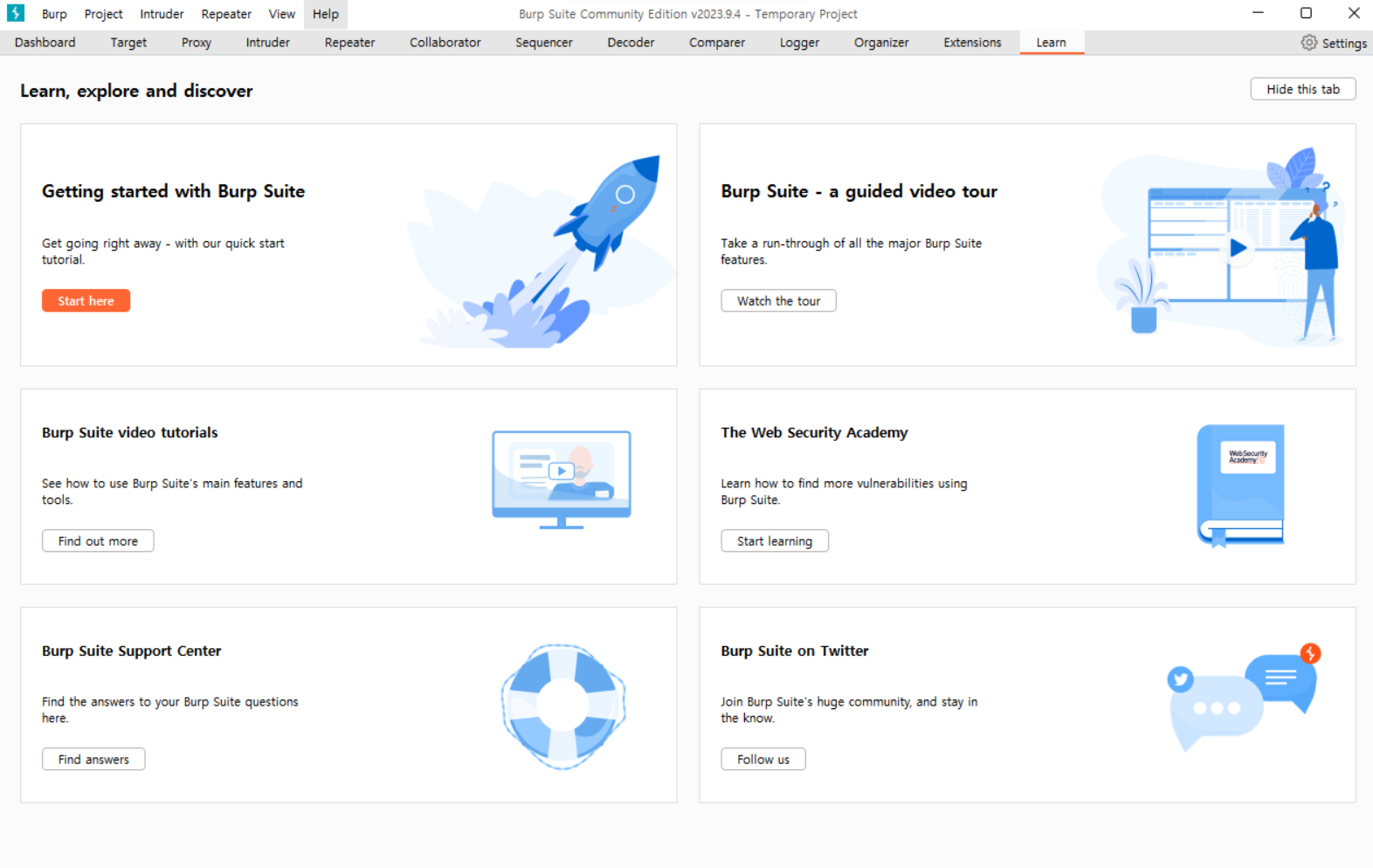Open the Settings gear icon
This screenshot has height=868, width=1373.
(x=1308, y=42)
